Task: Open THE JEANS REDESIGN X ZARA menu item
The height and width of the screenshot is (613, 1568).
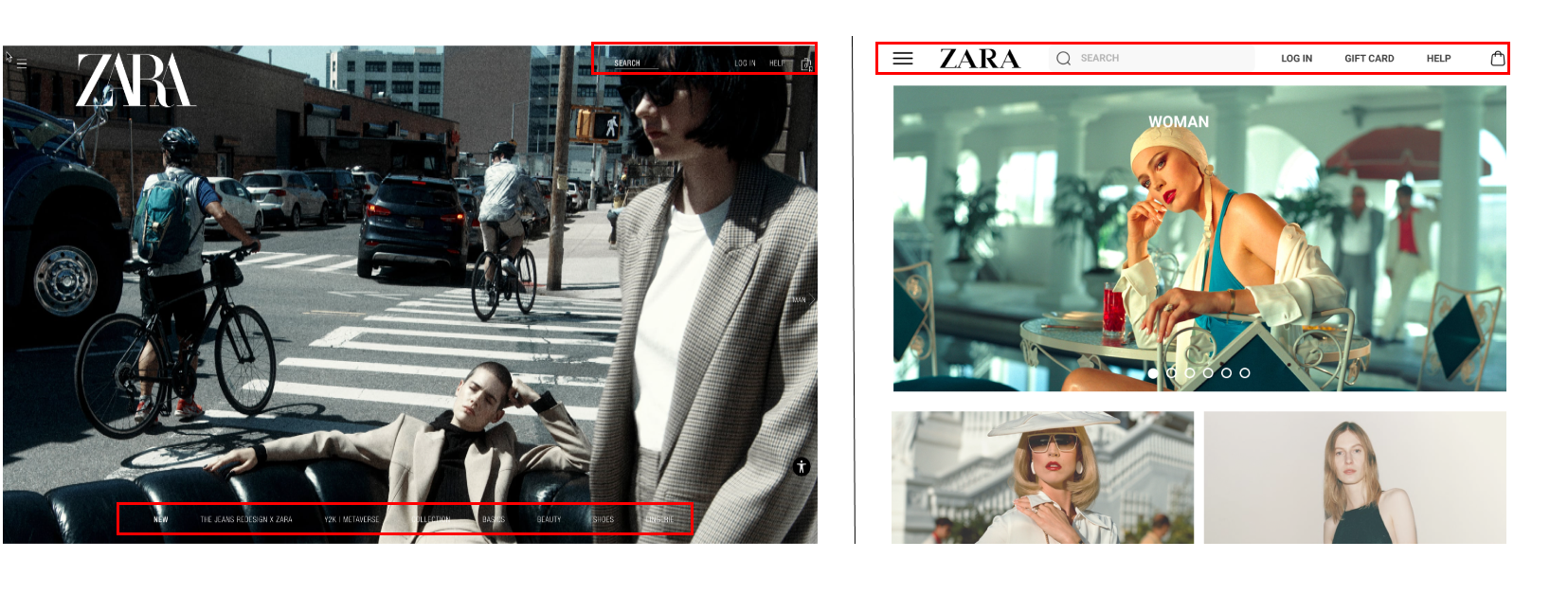Action: (246, 519)
